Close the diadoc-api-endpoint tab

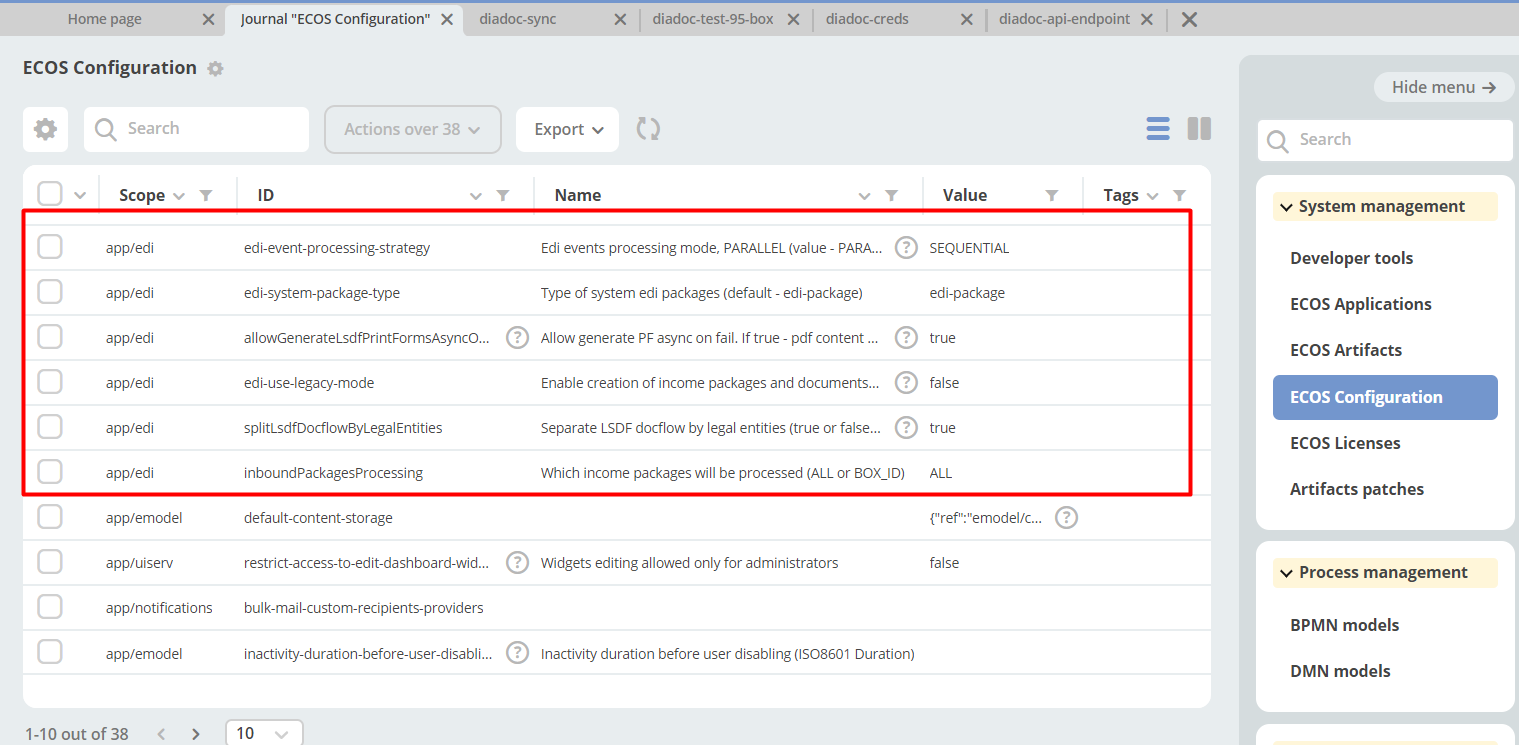tap(1146, 19)
